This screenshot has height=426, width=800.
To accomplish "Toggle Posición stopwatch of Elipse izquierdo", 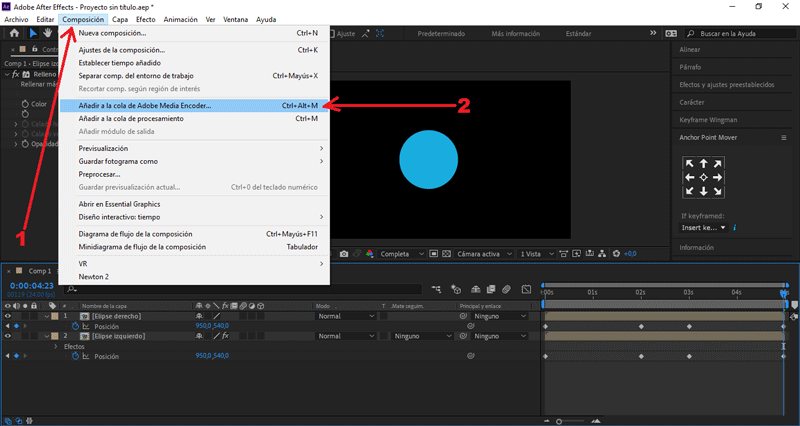I will [x=76, y=356].
